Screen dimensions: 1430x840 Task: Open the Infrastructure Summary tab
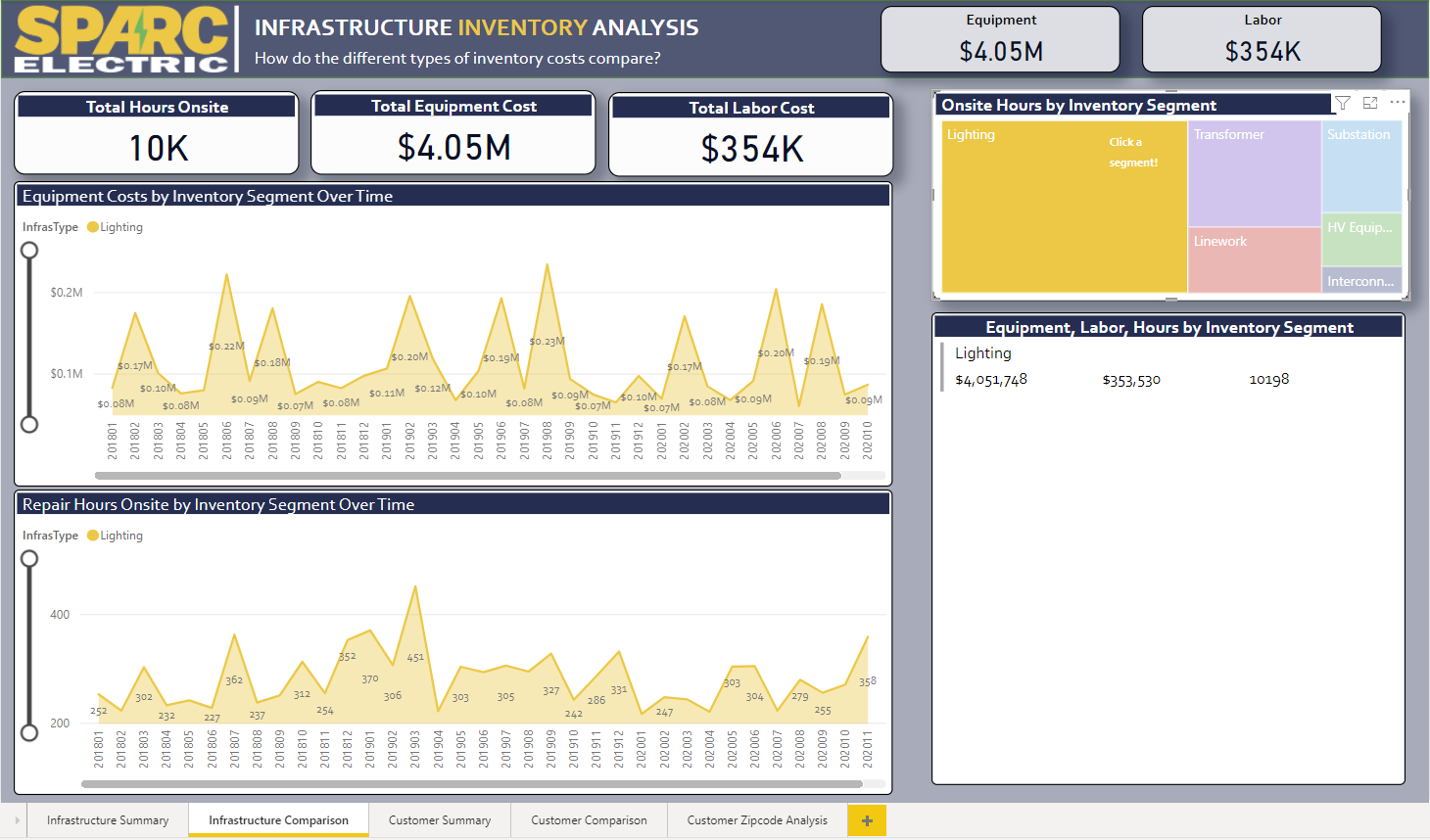pyautogui.click(x=108, y=820)
